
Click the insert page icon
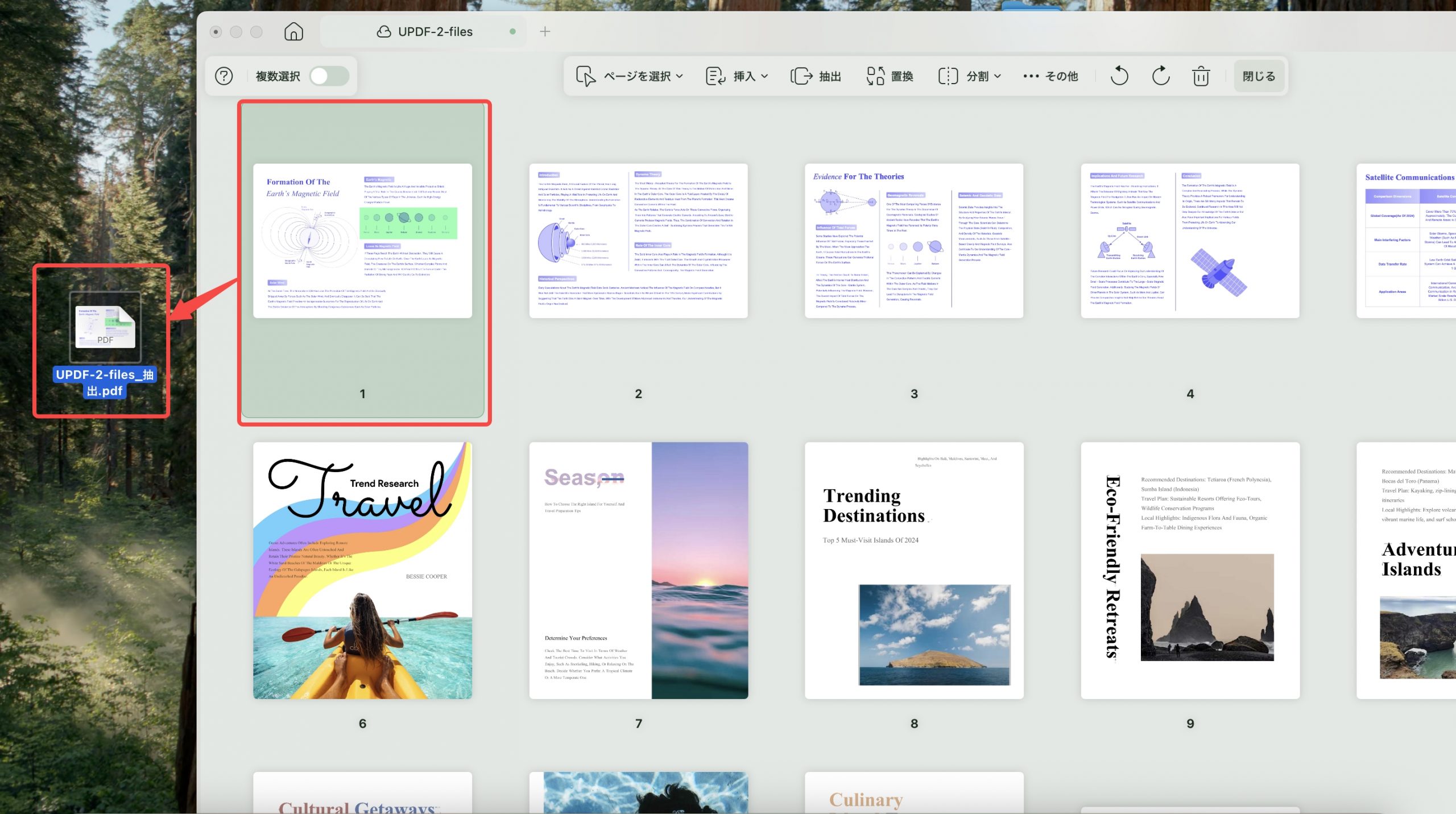(715, 76)
